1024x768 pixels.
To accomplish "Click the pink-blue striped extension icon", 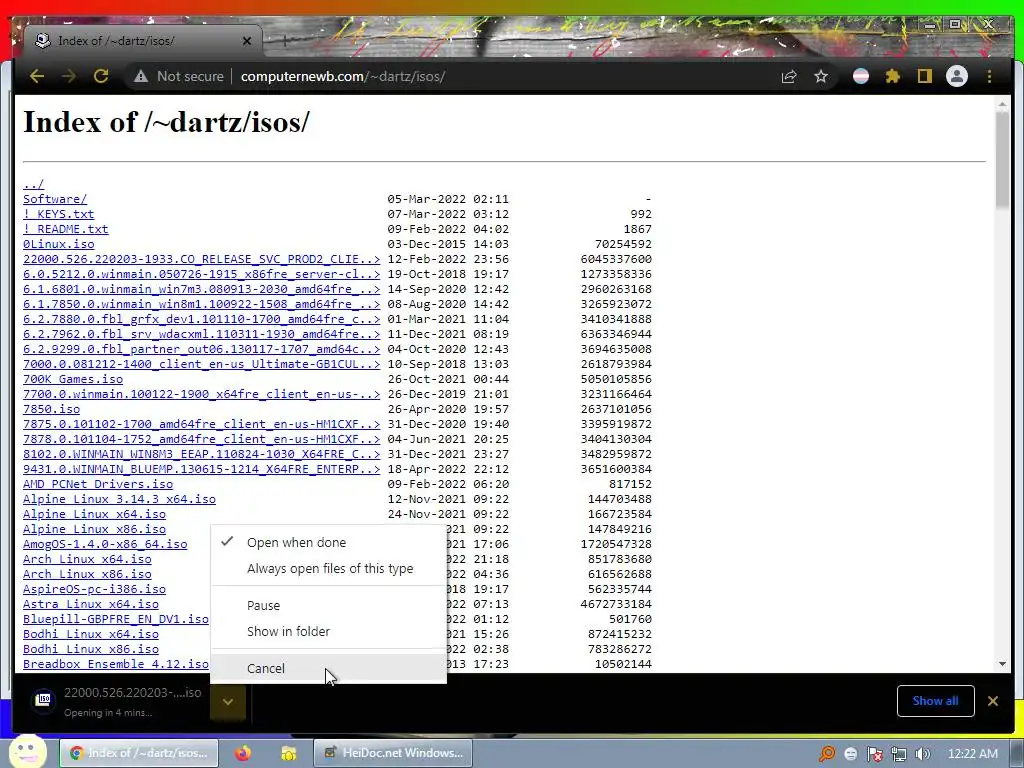I will [861, 76].
